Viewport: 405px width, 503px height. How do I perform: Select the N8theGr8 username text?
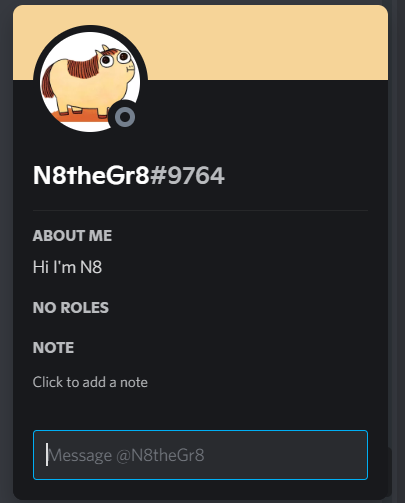tap(91, 175)
